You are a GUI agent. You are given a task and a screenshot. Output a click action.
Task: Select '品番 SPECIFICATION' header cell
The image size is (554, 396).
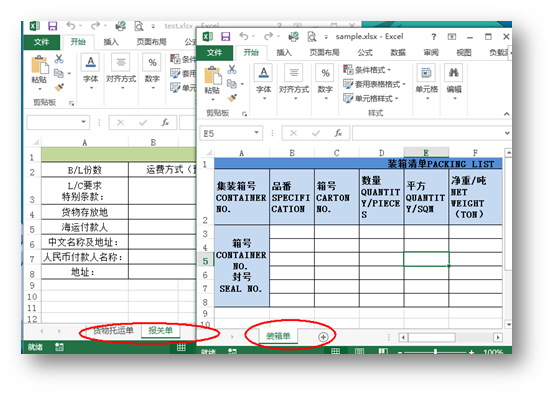coord(291,197)
